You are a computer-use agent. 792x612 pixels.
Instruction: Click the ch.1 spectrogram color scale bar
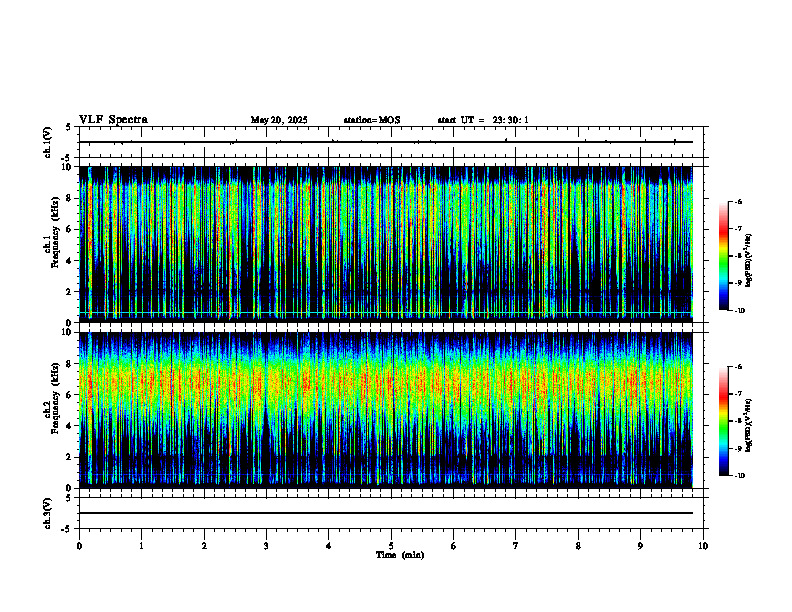click(723, 256)
